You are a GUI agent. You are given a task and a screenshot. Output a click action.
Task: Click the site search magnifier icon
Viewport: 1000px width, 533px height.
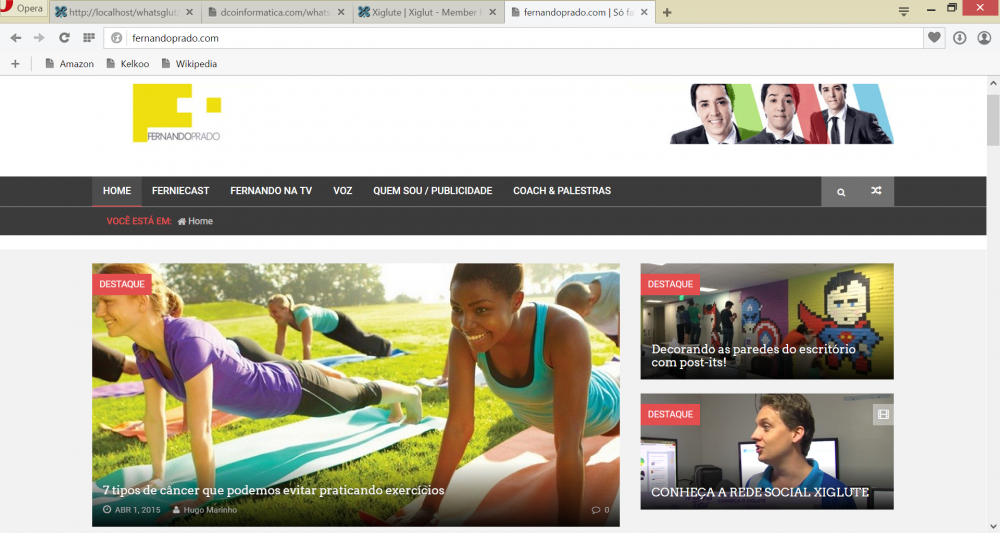tap(841, 191)
